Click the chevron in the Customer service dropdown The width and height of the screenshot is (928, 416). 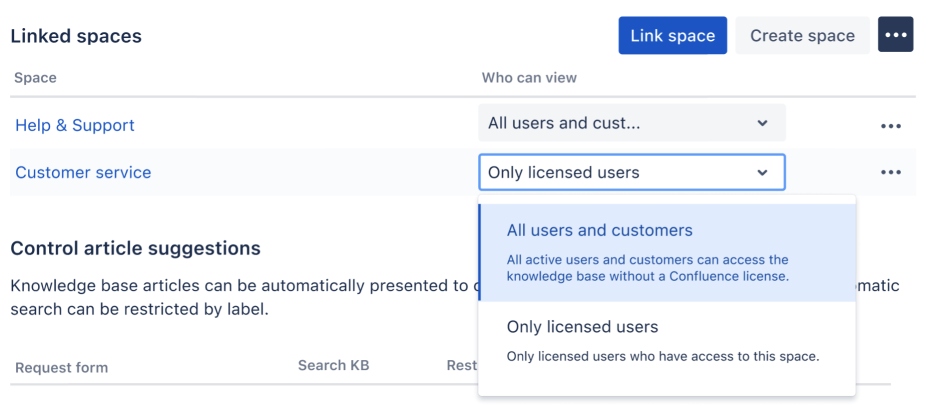pyautogui.click(x=762, y=173)
